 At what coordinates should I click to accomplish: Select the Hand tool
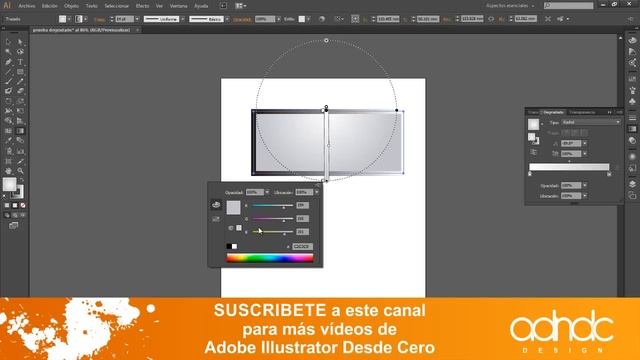click(x=8, y=171)
